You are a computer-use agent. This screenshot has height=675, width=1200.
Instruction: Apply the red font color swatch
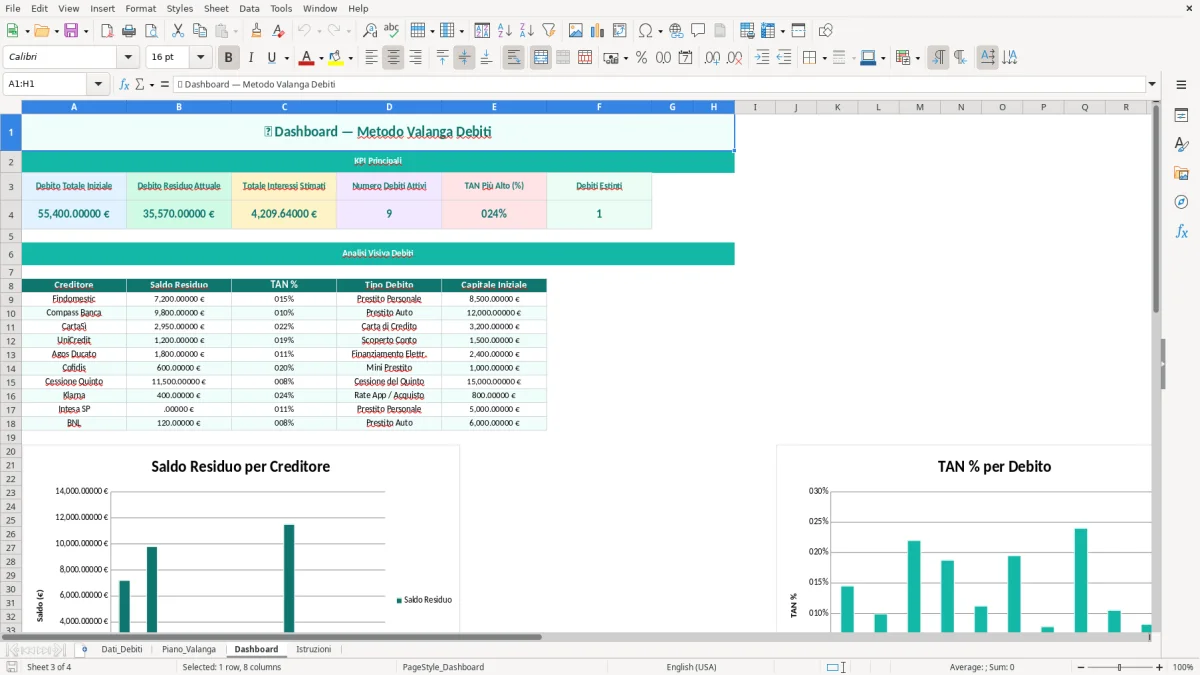coord(307,58)
